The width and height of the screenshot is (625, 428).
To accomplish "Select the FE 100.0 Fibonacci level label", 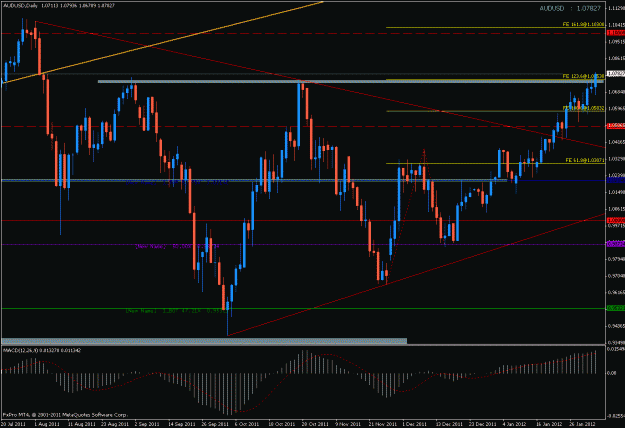I will (x=584, y=108).
